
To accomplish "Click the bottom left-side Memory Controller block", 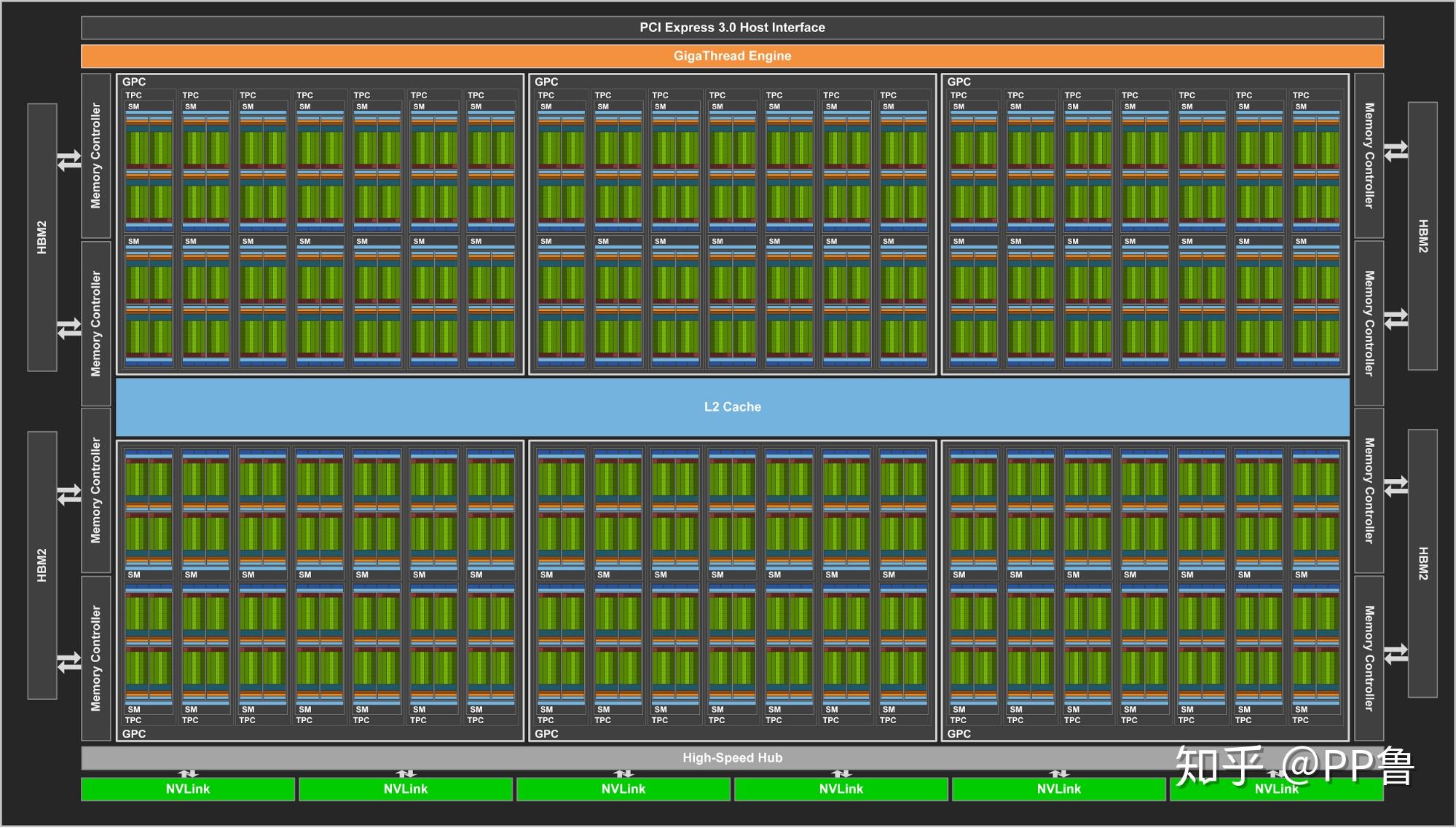I will tap(95, 658).
